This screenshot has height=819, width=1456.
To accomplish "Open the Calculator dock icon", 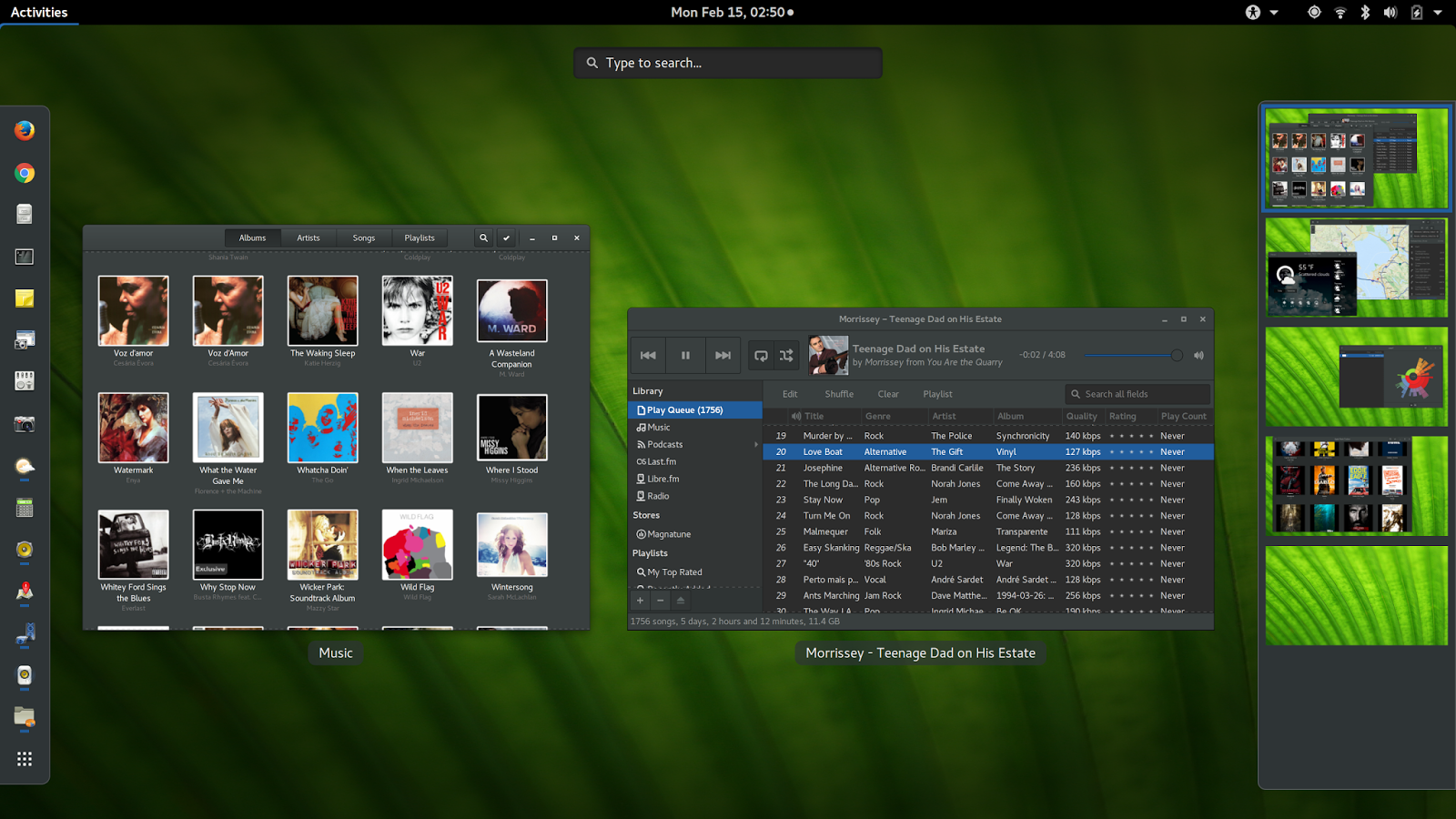I will (25, 508).
